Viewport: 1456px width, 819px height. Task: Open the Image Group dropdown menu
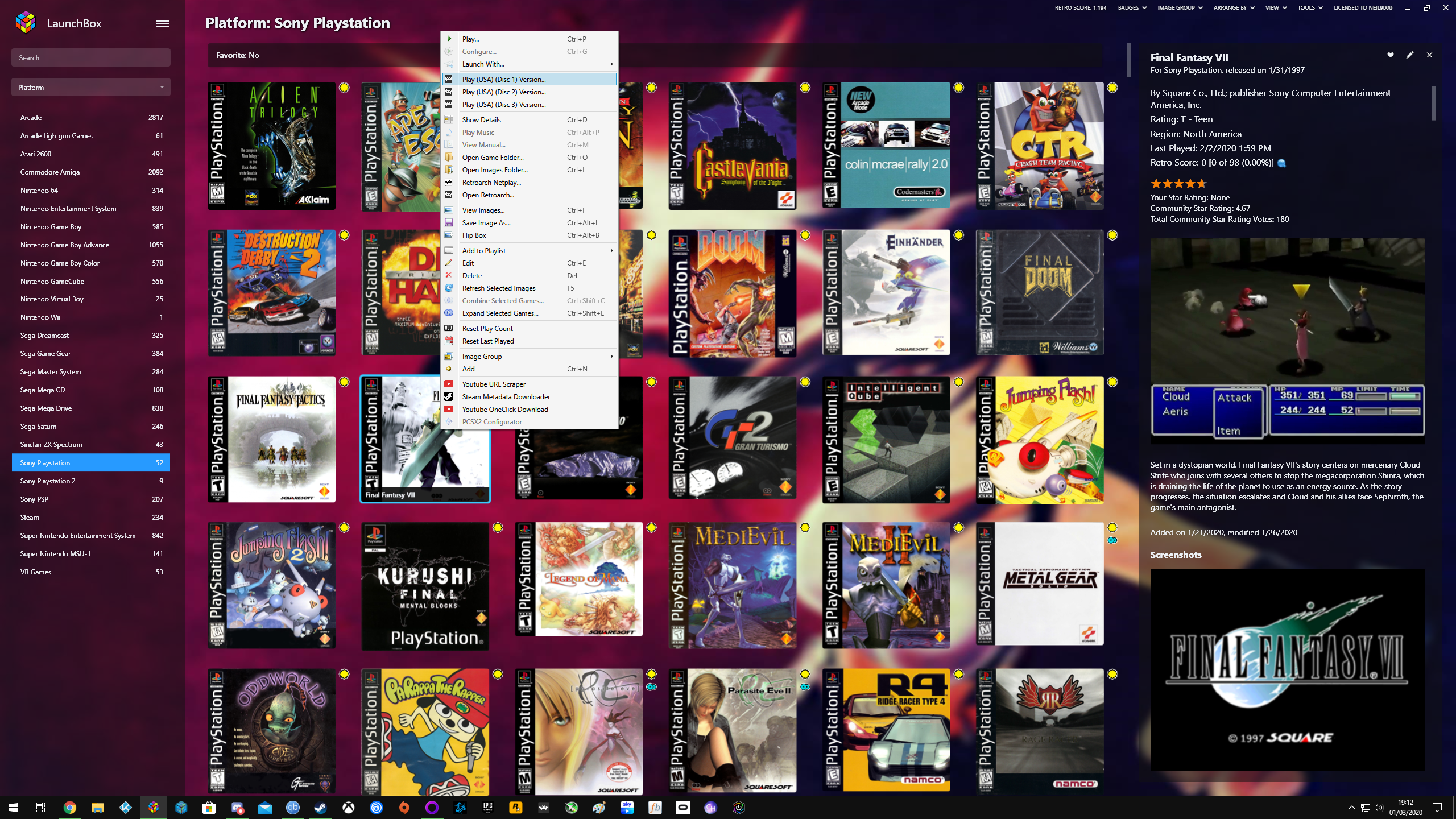click(1180, 8)
